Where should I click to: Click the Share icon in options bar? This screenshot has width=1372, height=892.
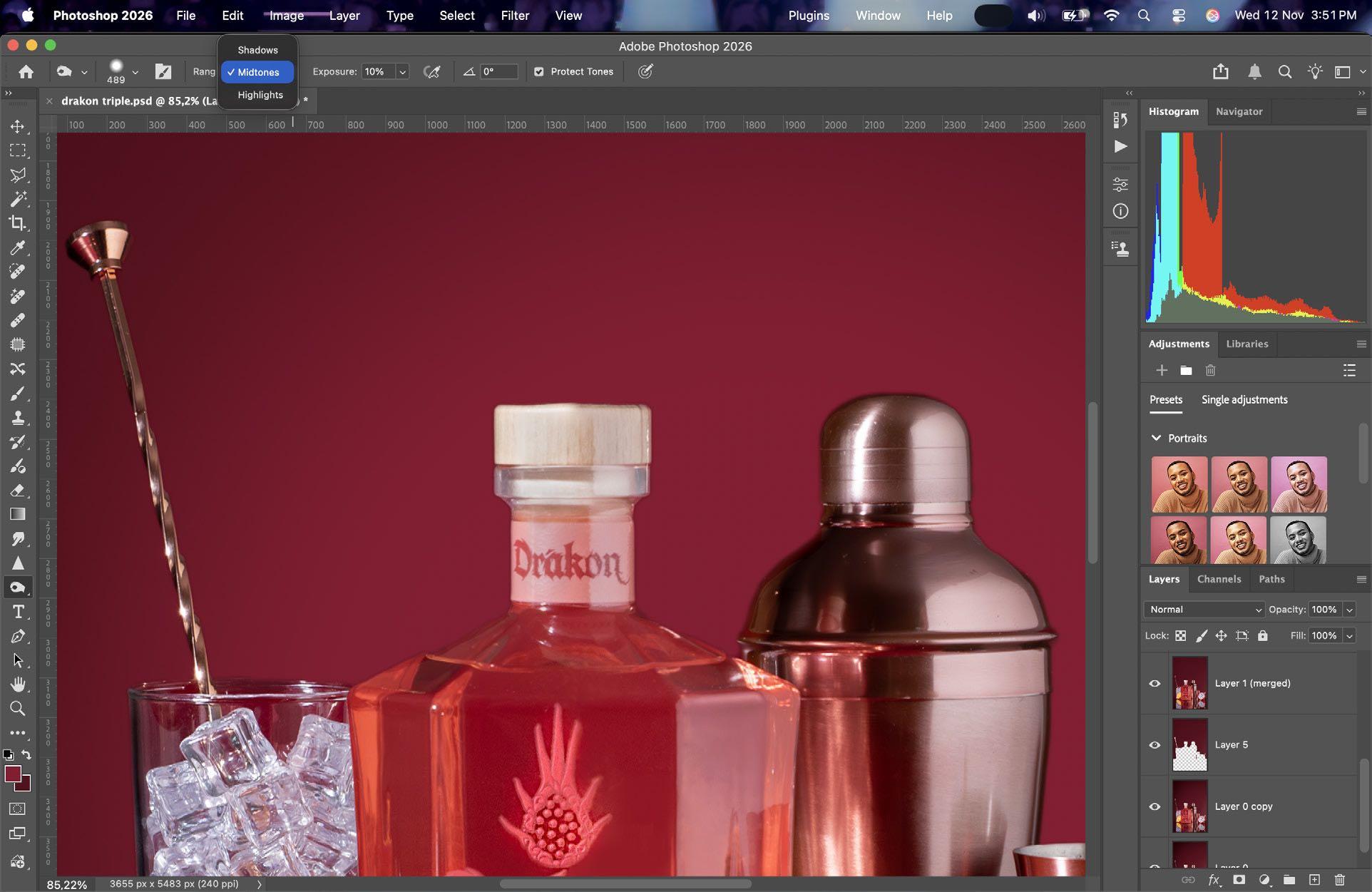(1220, 71)
